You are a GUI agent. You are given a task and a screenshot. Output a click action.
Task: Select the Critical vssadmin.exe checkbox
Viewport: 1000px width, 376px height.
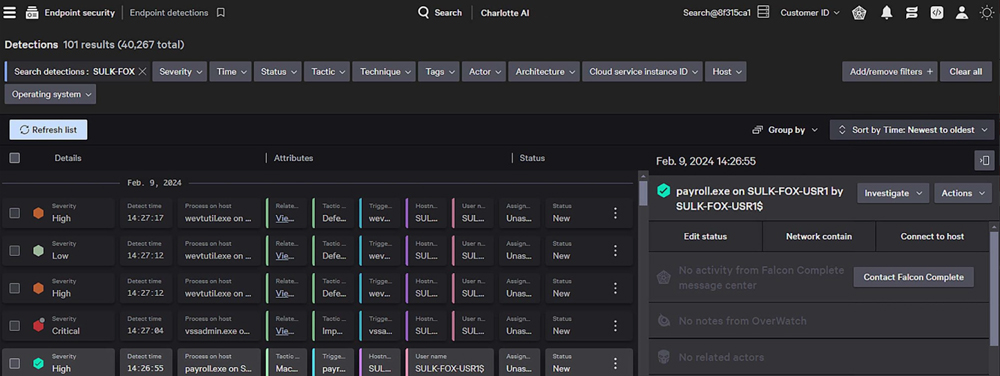[15, 326]
